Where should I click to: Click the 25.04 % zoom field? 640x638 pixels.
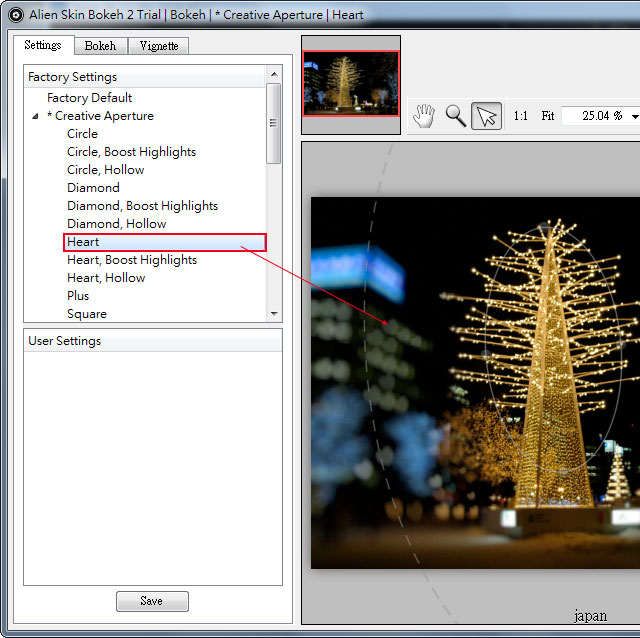(596, 116)
